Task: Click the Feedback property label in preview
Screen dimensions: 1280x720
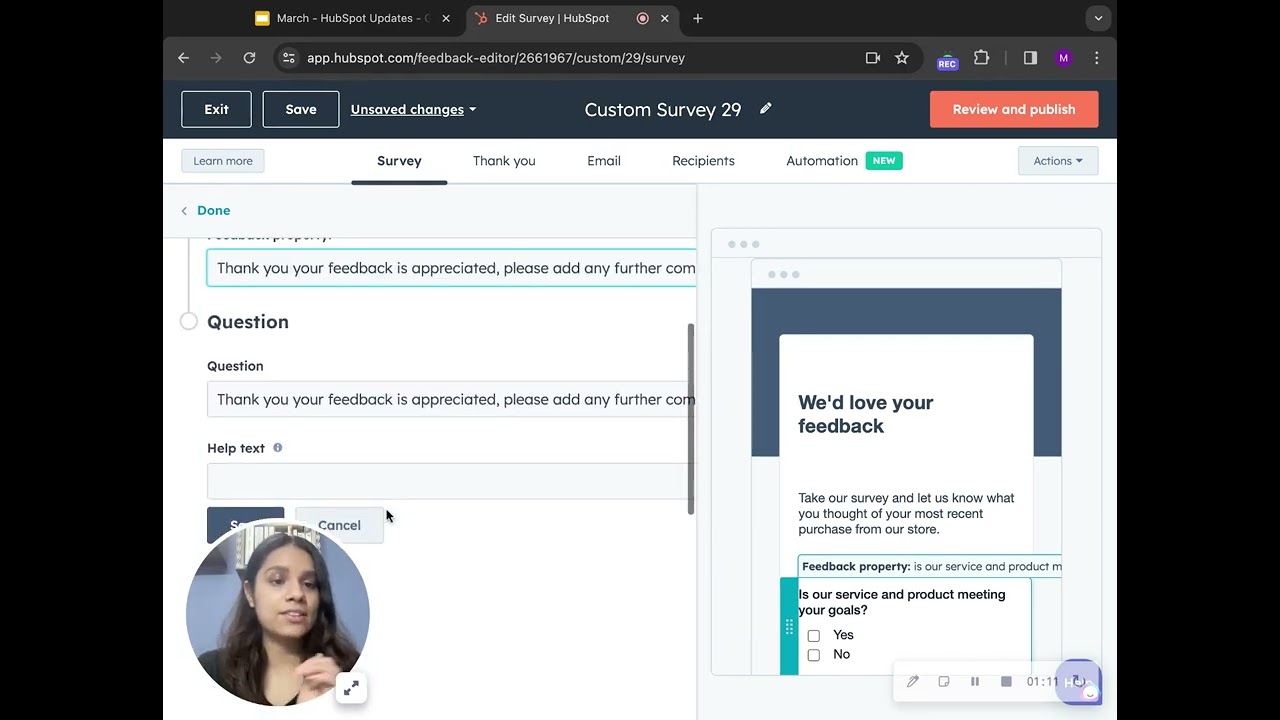Action: (x=856, y=566)
